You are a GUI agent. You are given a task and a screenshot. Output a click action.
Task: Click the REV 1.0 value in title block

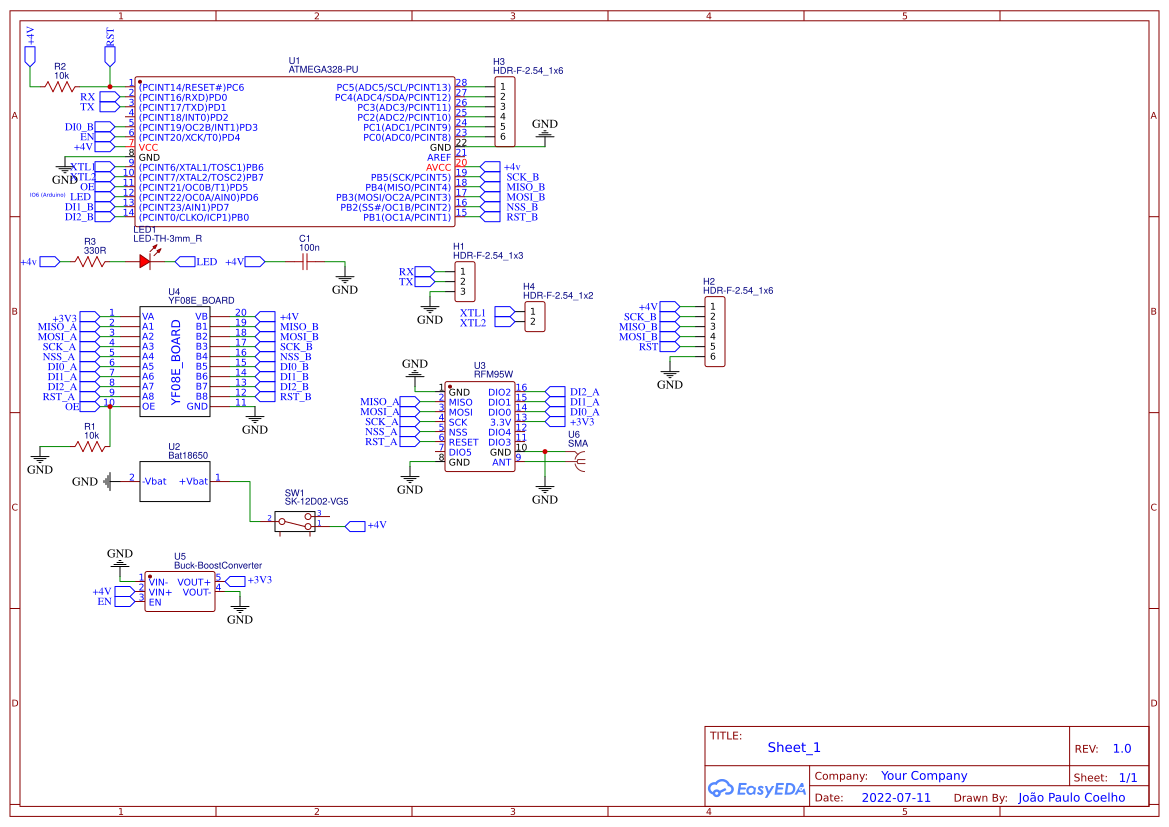tap(1120, 747)
